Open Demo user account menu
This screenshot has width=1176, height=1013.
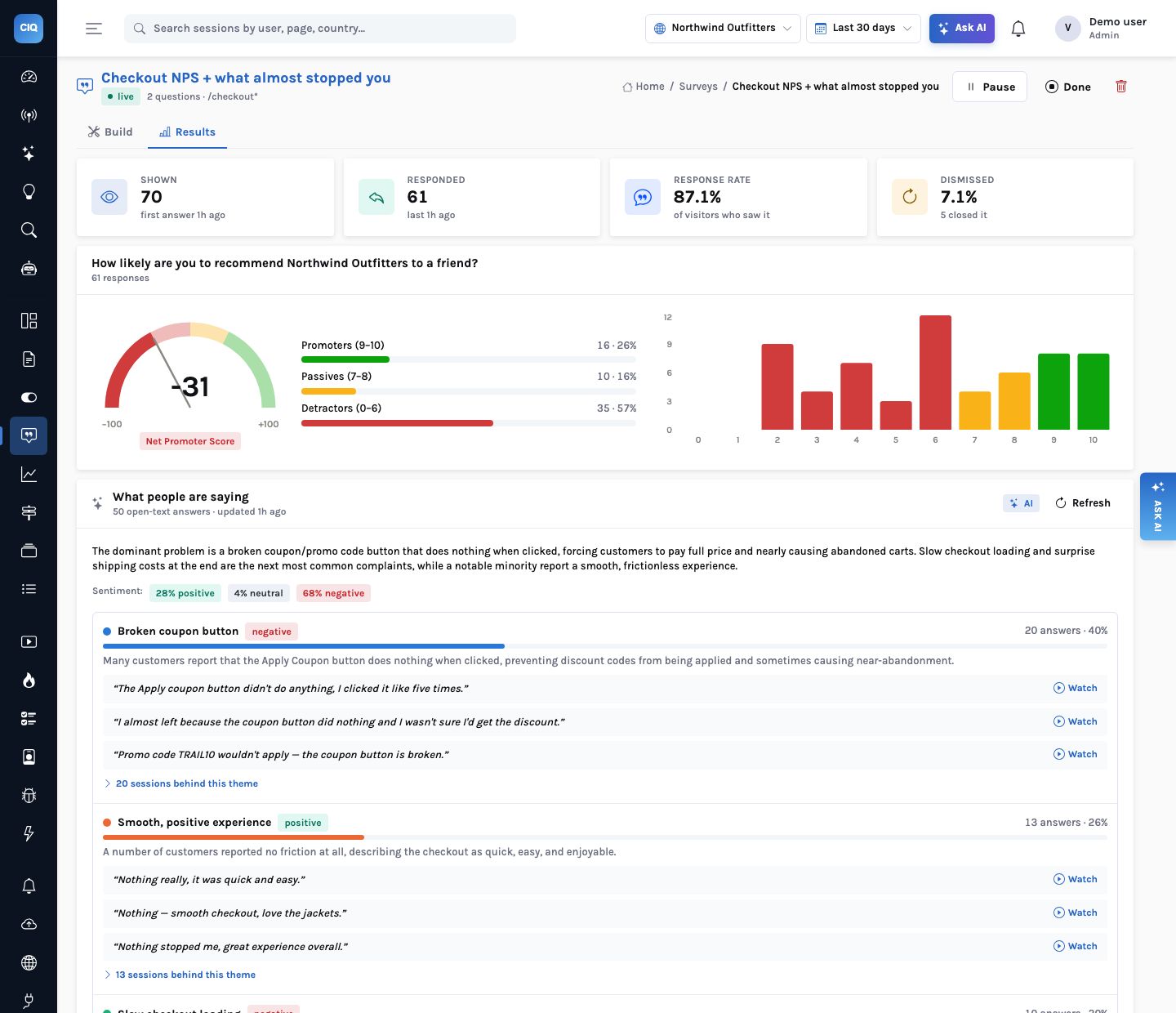click(x=1101, y=29)
